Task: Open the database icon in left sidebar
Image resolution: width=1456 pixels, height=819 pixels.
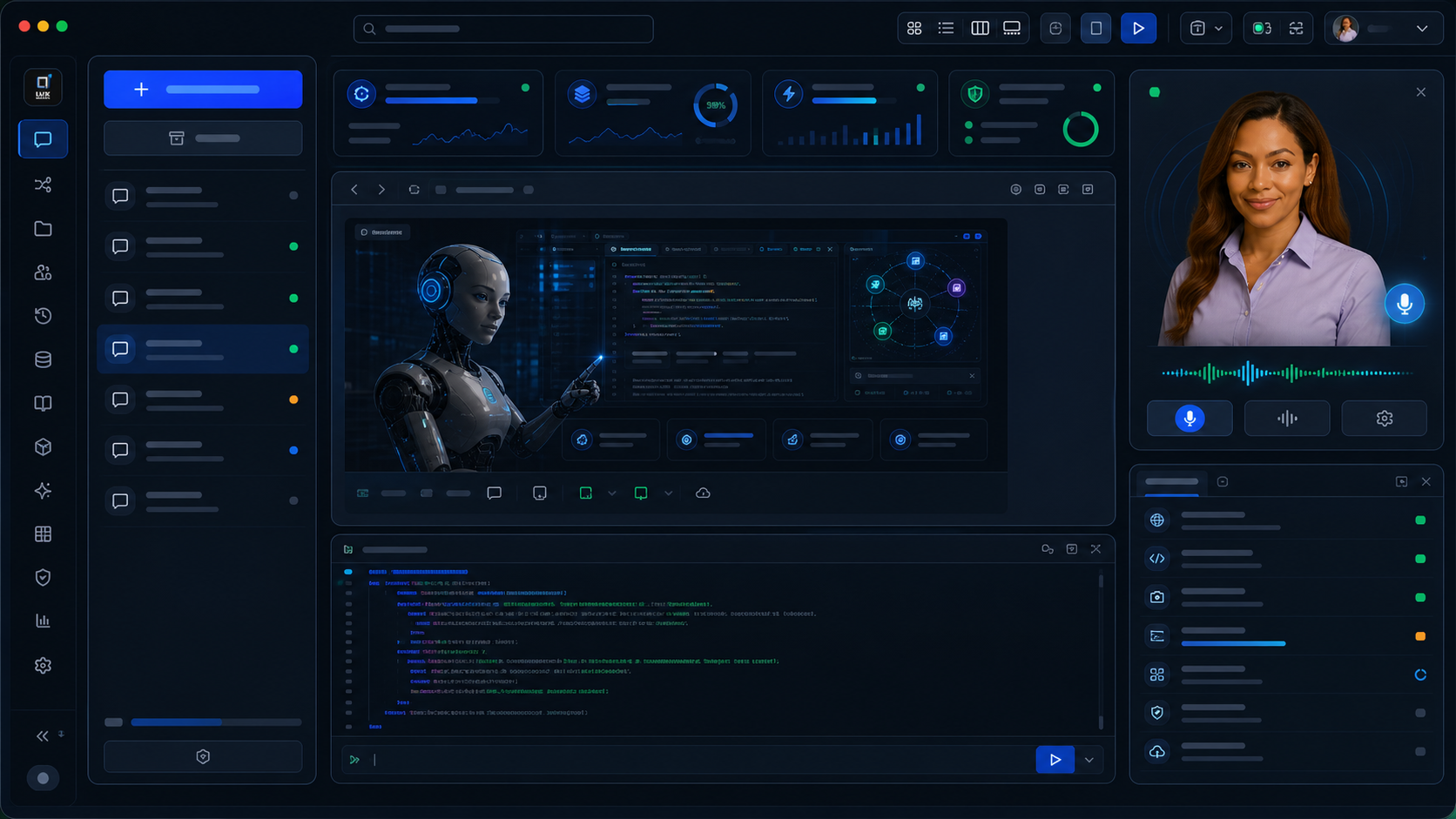Action: click(x=43, y=359)
